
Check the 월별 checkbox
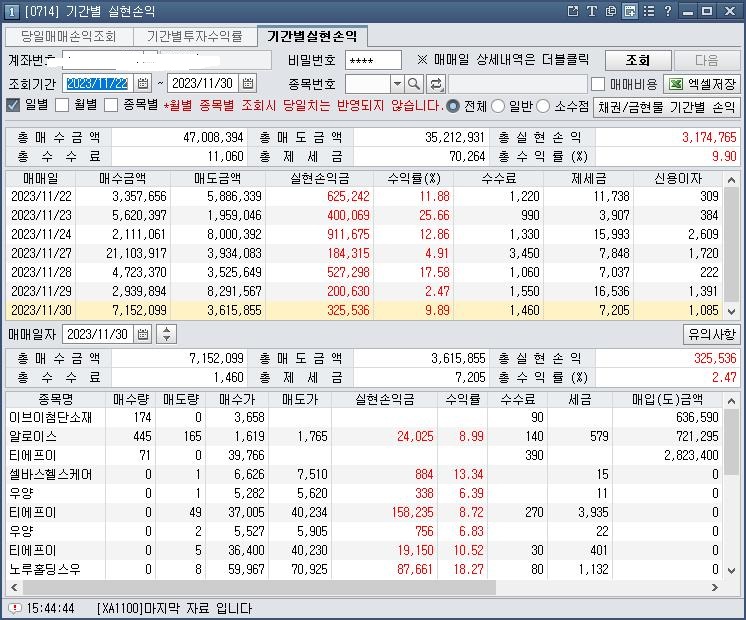pos(62,105)
